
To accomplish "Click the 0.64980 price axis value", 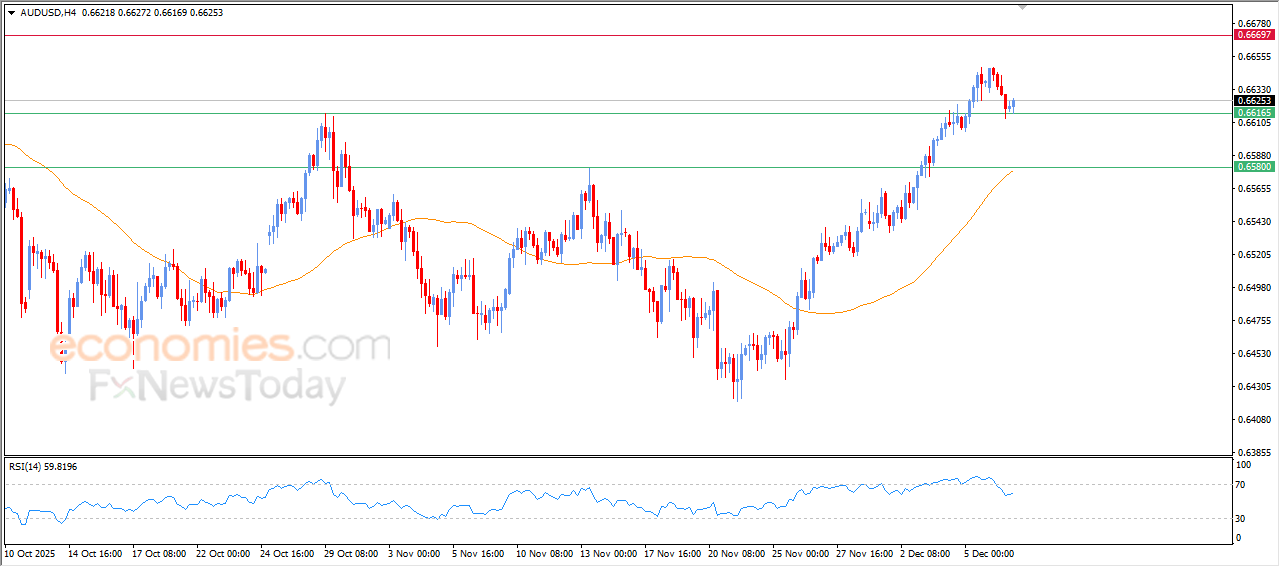I will [1254, 287].
